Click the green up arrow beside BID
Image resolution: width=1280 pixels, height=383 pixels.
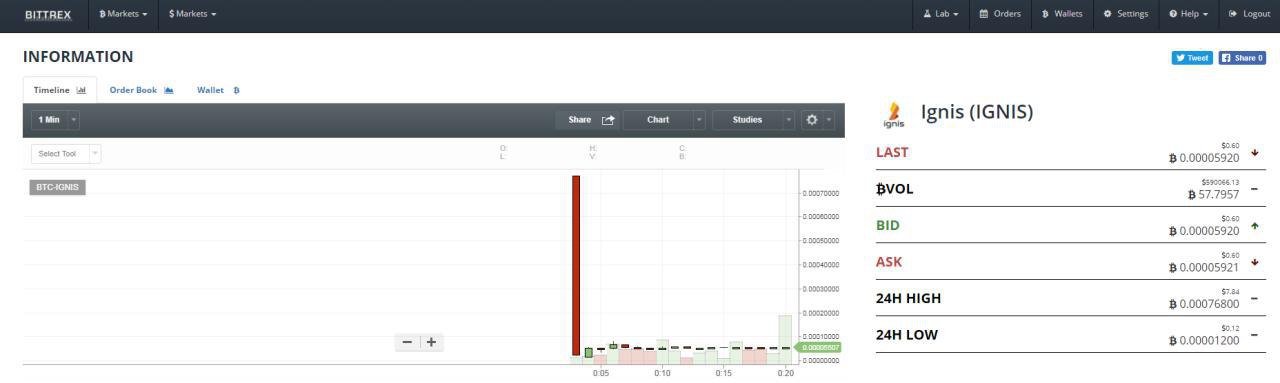pyautogui.click(x=1254, y=226)
